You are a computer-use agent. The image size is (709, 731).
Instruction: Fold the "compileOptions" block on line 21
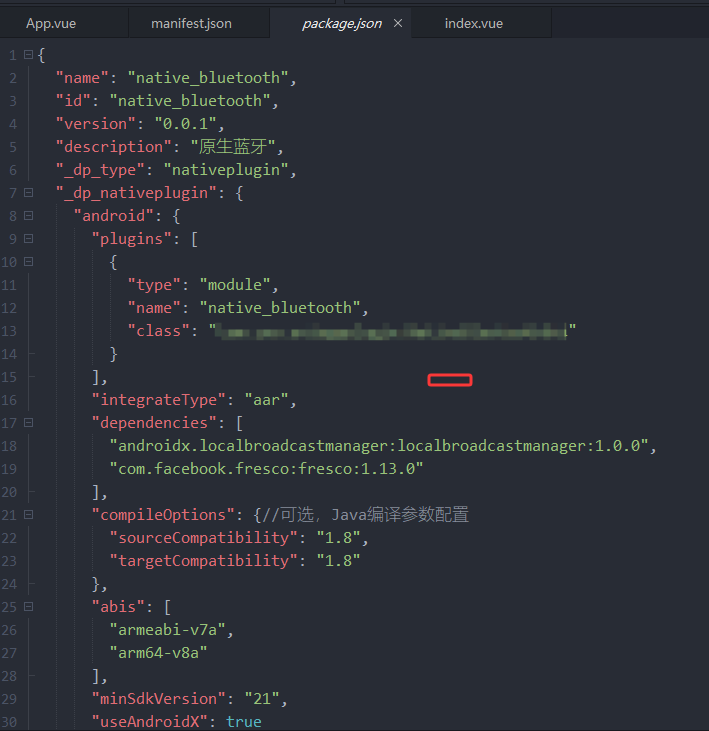(x=28, y=515)
